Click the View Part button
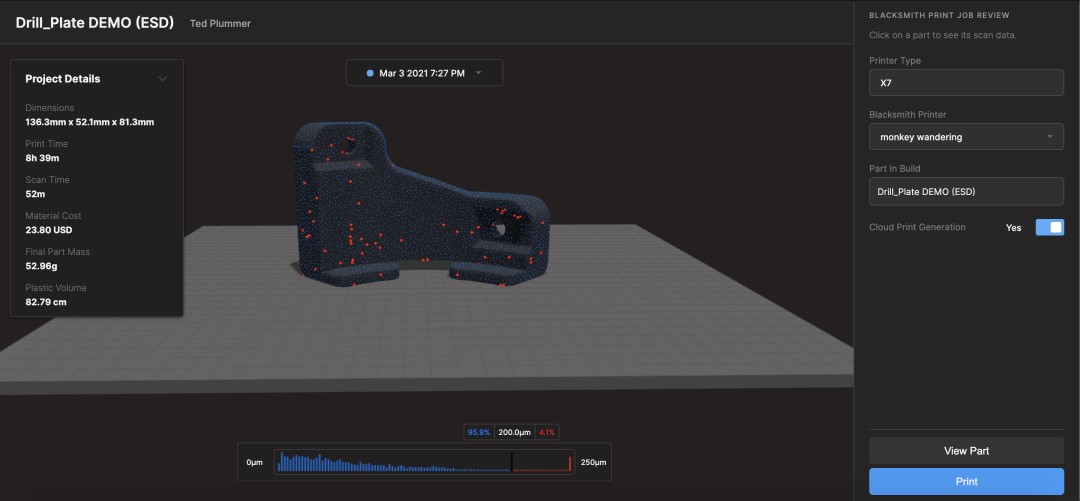Image resolution: width=1080 pixels, height=501 pixels. 966,451
